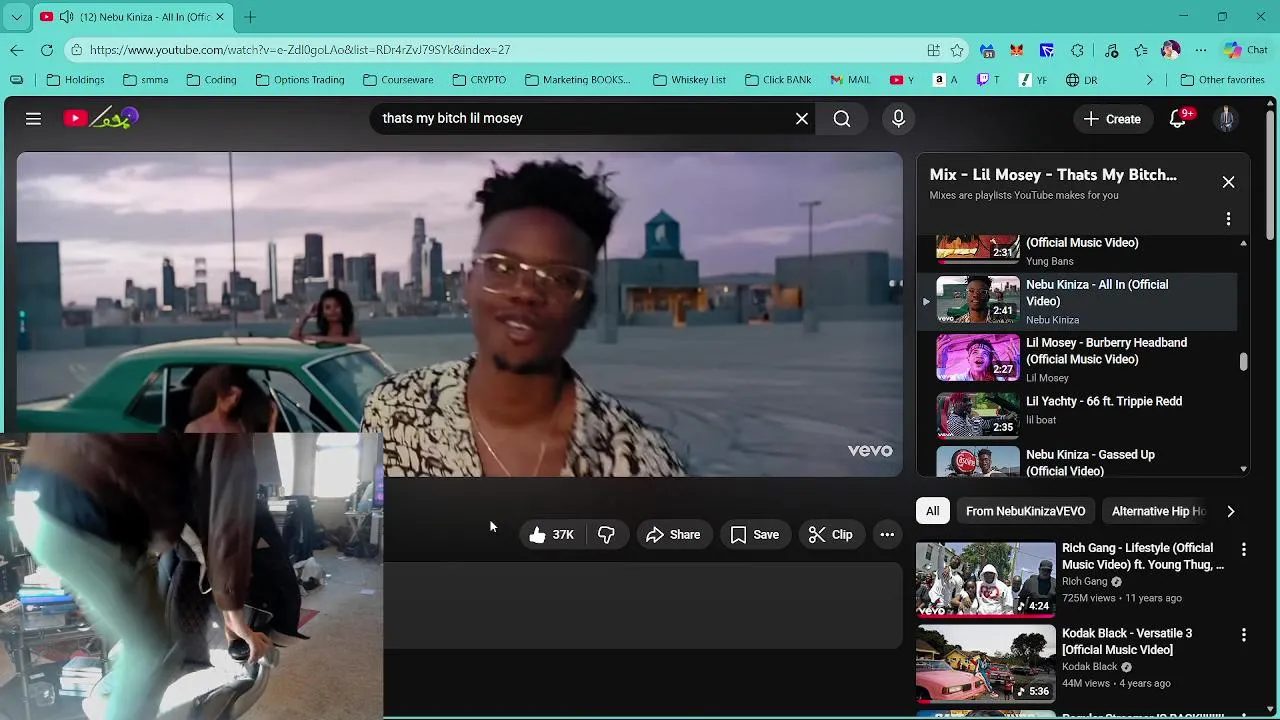
Task: Open the Click BANk favorites folder
Action: click(x=778, y=80)
